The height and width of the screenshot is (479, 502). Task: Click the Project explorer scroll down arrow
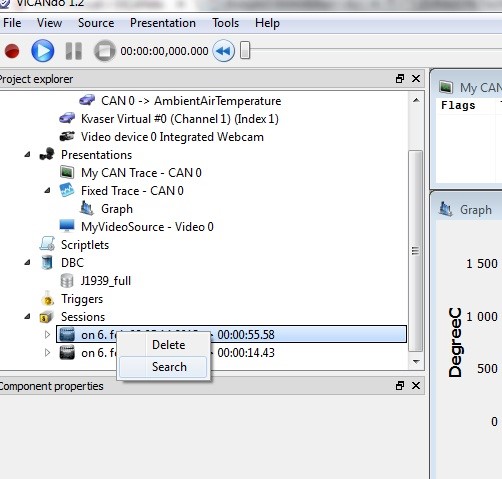pyautogui.click(x=416, y=361)
